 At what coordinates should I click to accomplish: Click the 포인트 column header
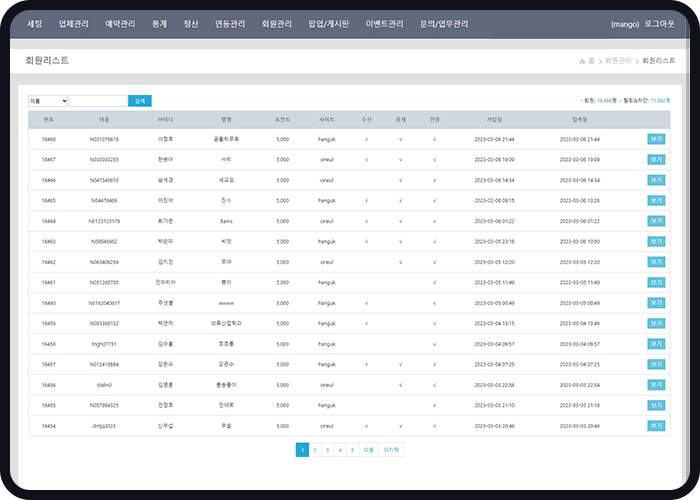click(x=283, y=120)
